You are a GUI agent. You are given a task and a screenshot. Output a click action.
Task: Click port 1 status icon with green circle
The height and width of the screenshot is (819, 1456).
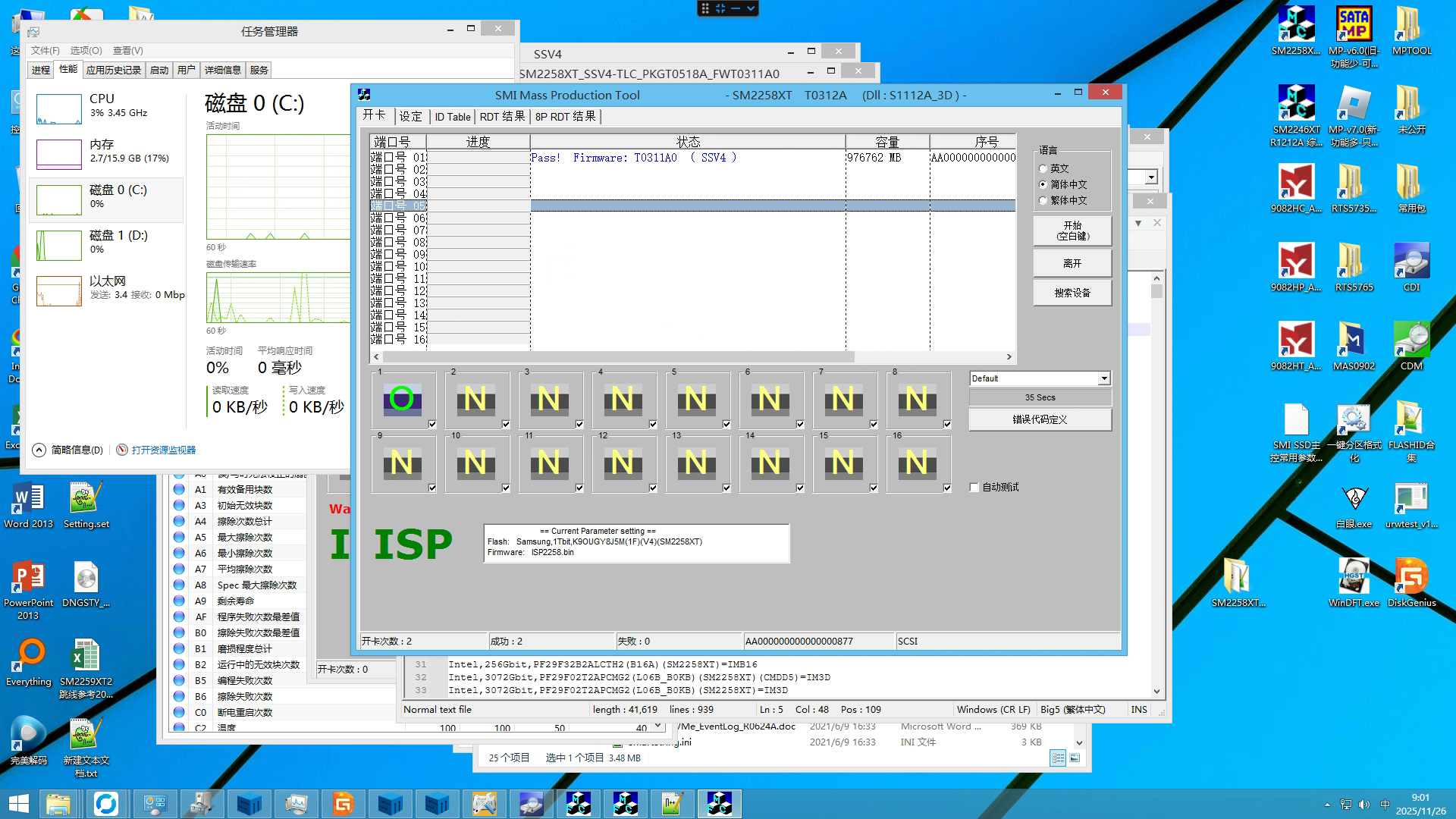pyautogui.click(x=402, y=399)
